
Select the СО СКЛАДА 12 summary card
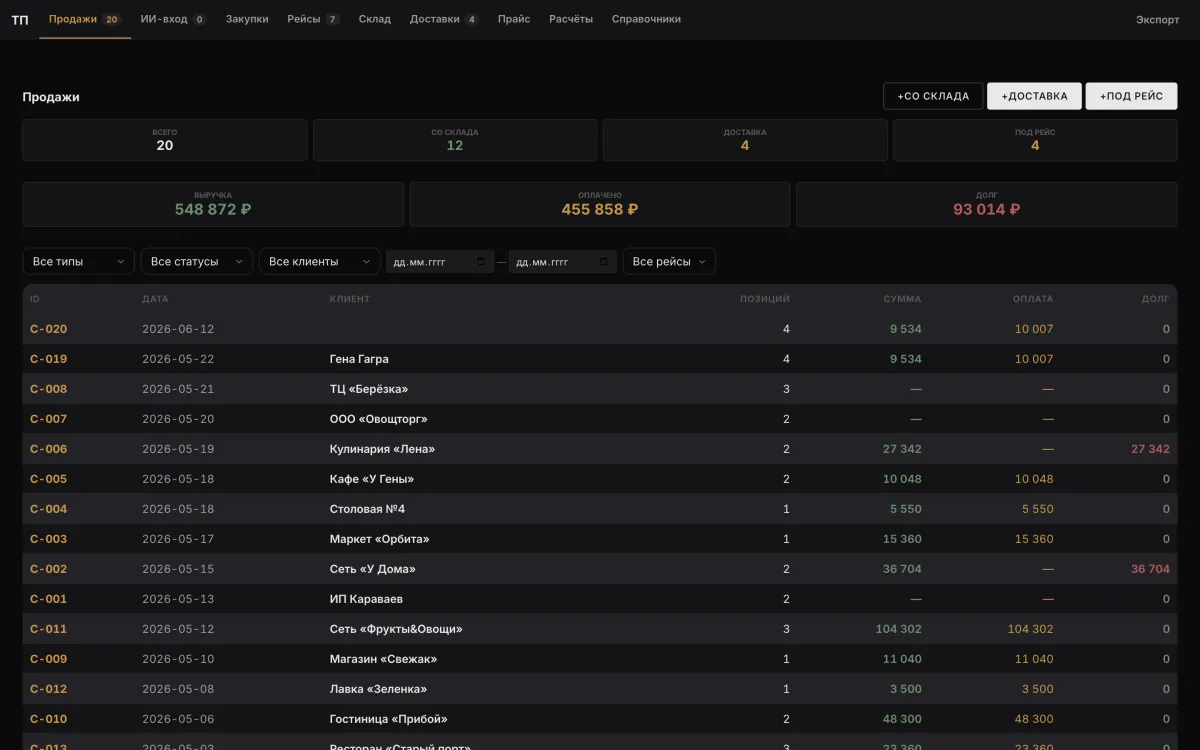coord(455,140)
